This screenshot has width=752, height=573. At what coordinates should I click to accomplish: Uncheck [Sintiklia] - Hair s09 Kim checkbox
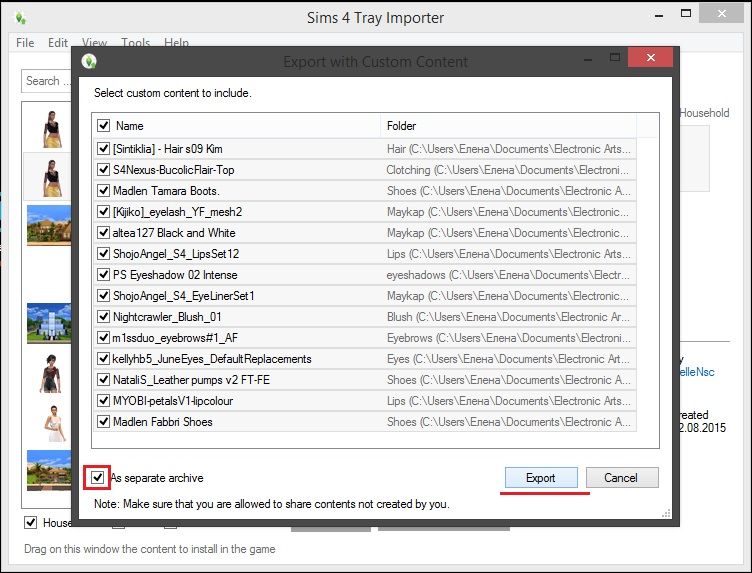click(103, 149)
